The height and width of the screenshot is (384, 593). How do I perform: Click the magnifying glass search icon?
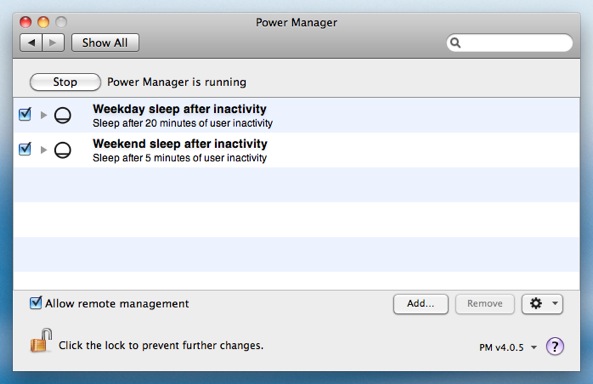pos(456,43)
